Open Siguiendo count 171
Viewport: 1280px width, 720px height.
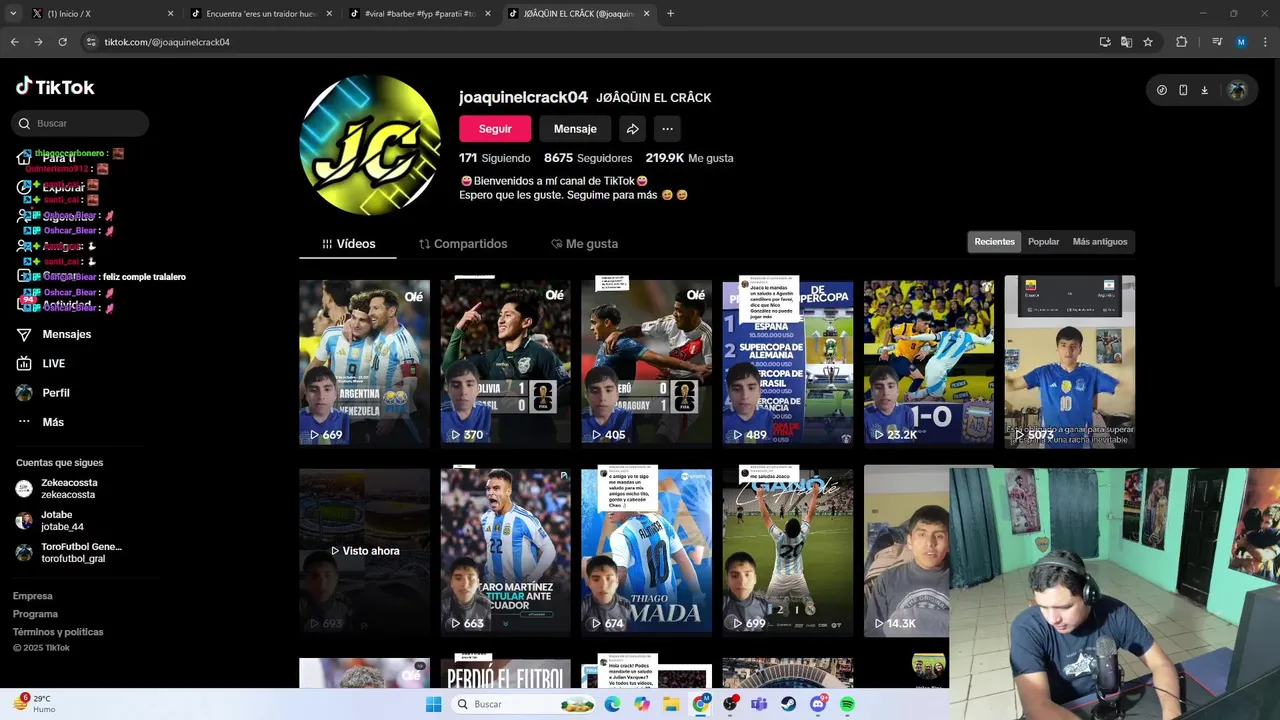pyautogui.click(x=495, y=158)
